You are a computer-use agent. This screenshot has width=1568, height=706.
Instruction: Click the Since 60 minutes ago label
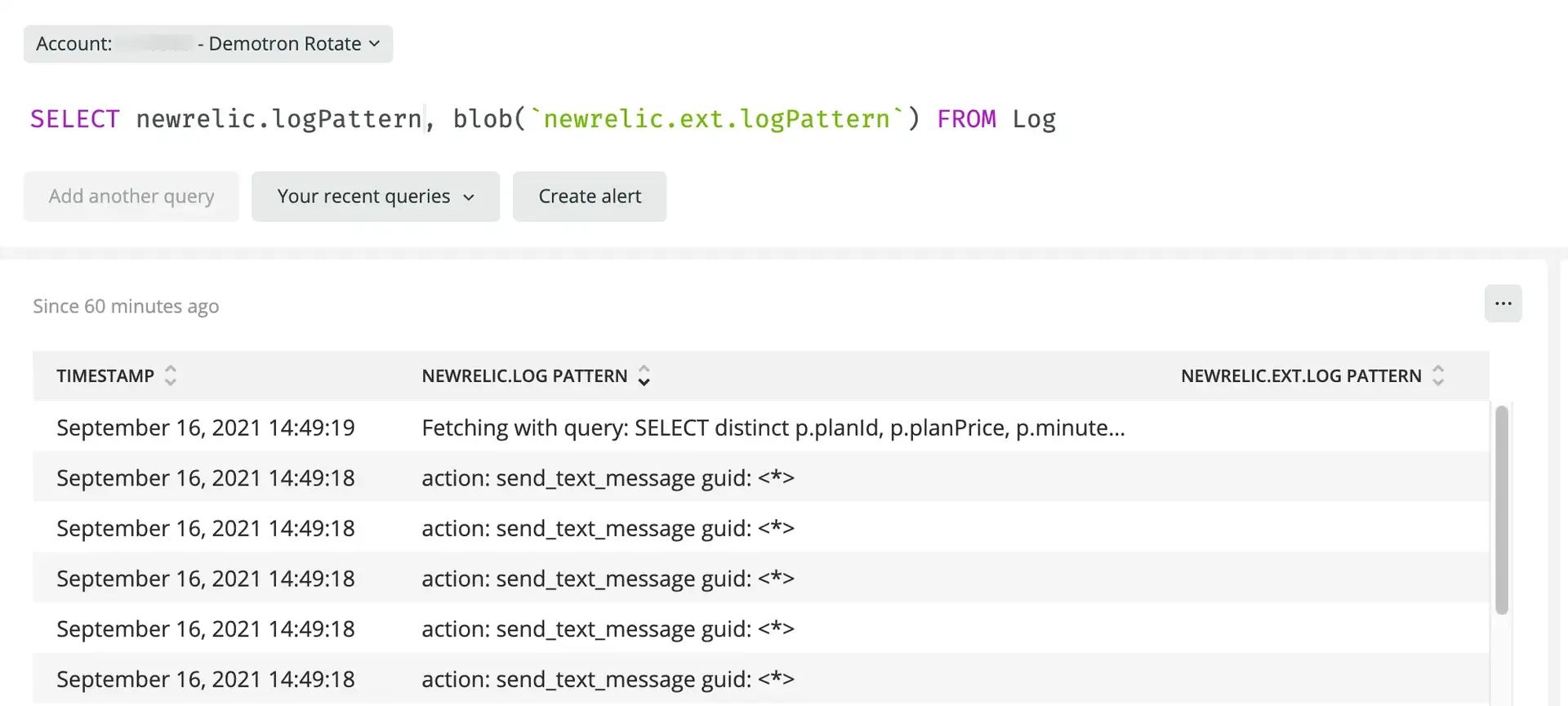tap(126, 307)
